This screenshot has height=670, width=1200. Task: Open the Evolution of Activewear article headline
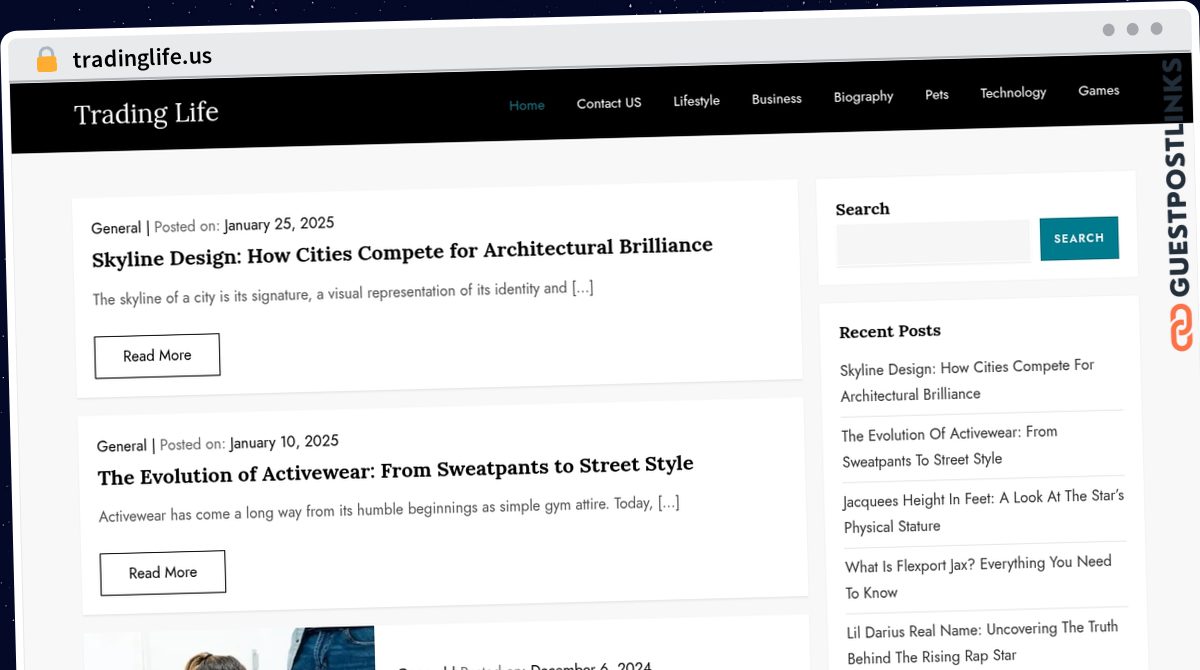(396, 471)
